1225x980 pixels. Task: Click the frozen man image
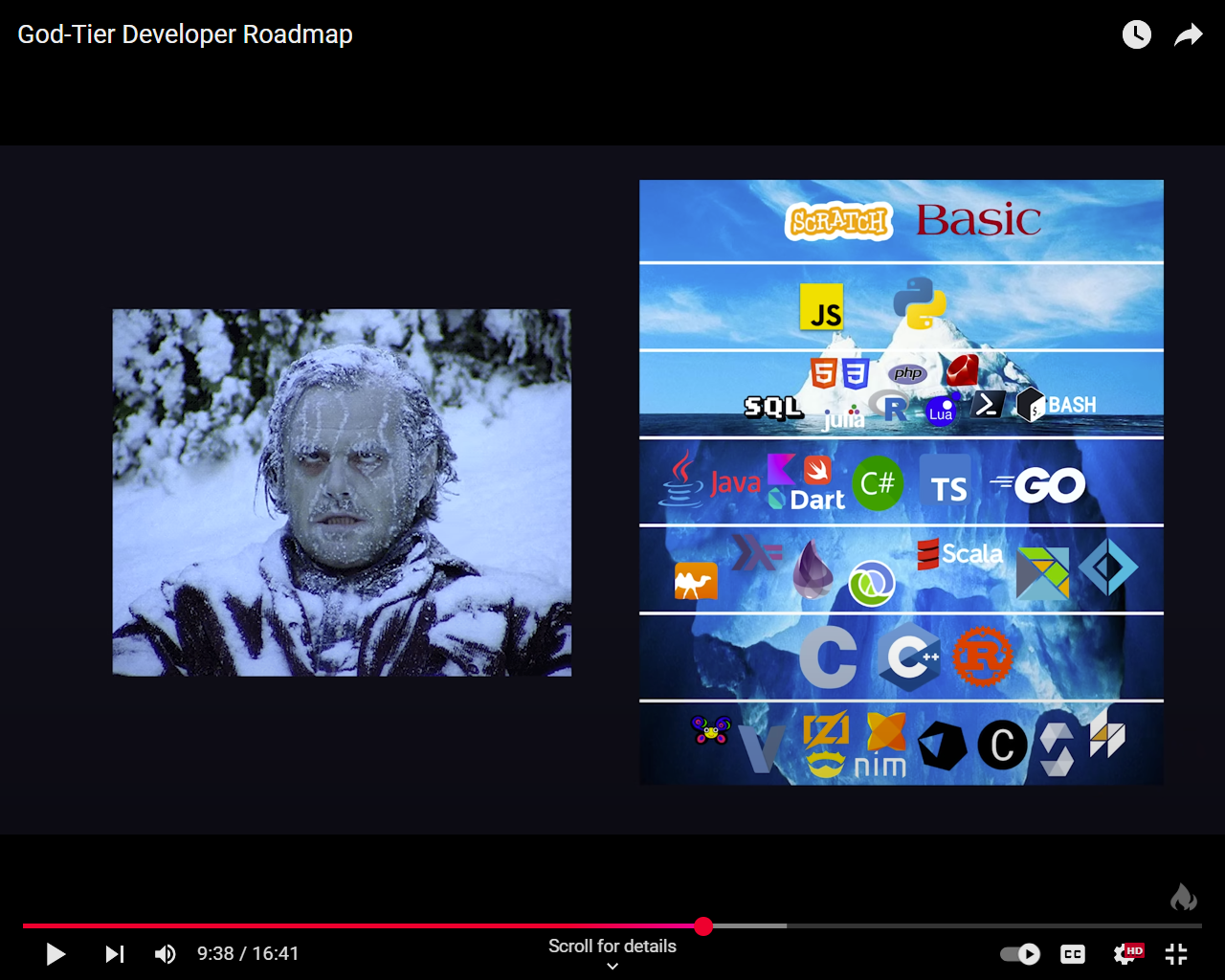(x=342, y=492)
